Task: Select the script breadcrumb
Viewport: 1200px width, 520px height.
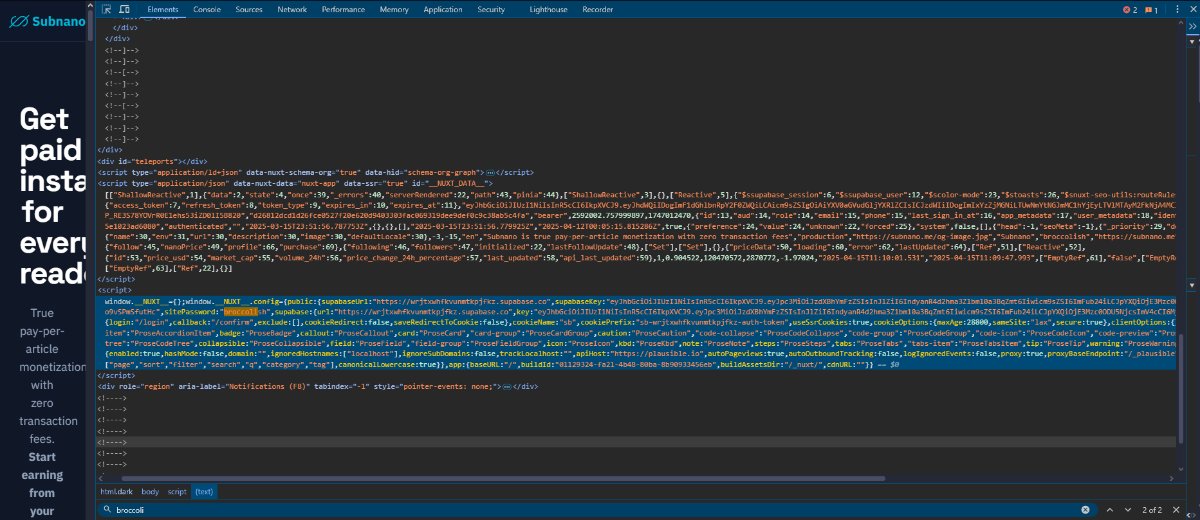Action: [x=177, y=492]
